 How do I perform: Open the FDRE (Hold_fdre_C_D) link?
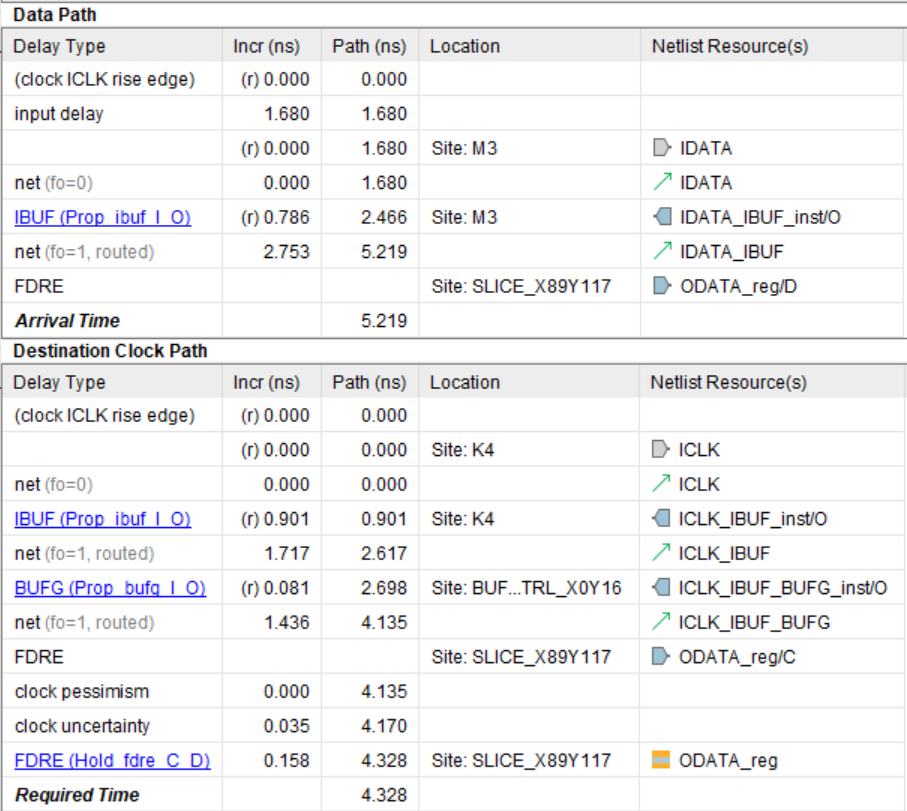tap(112, 760)
